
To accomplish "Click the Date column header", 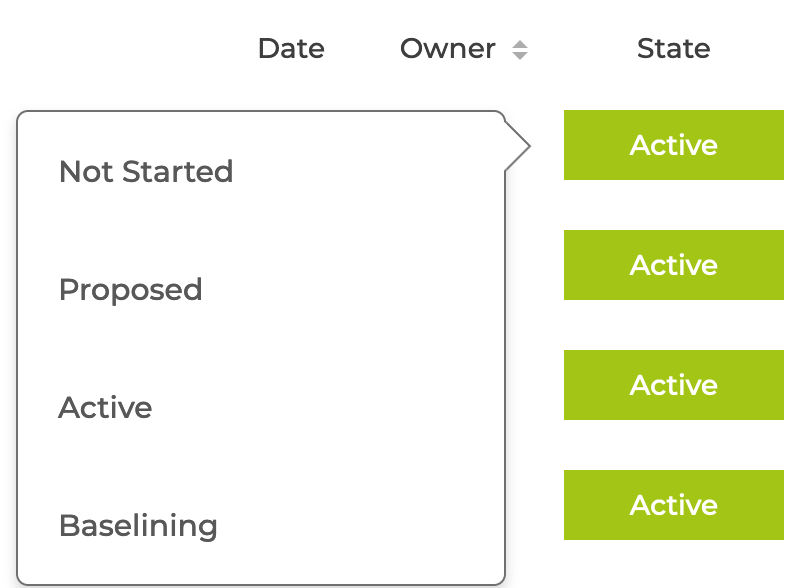I will (x=291, y=49).
